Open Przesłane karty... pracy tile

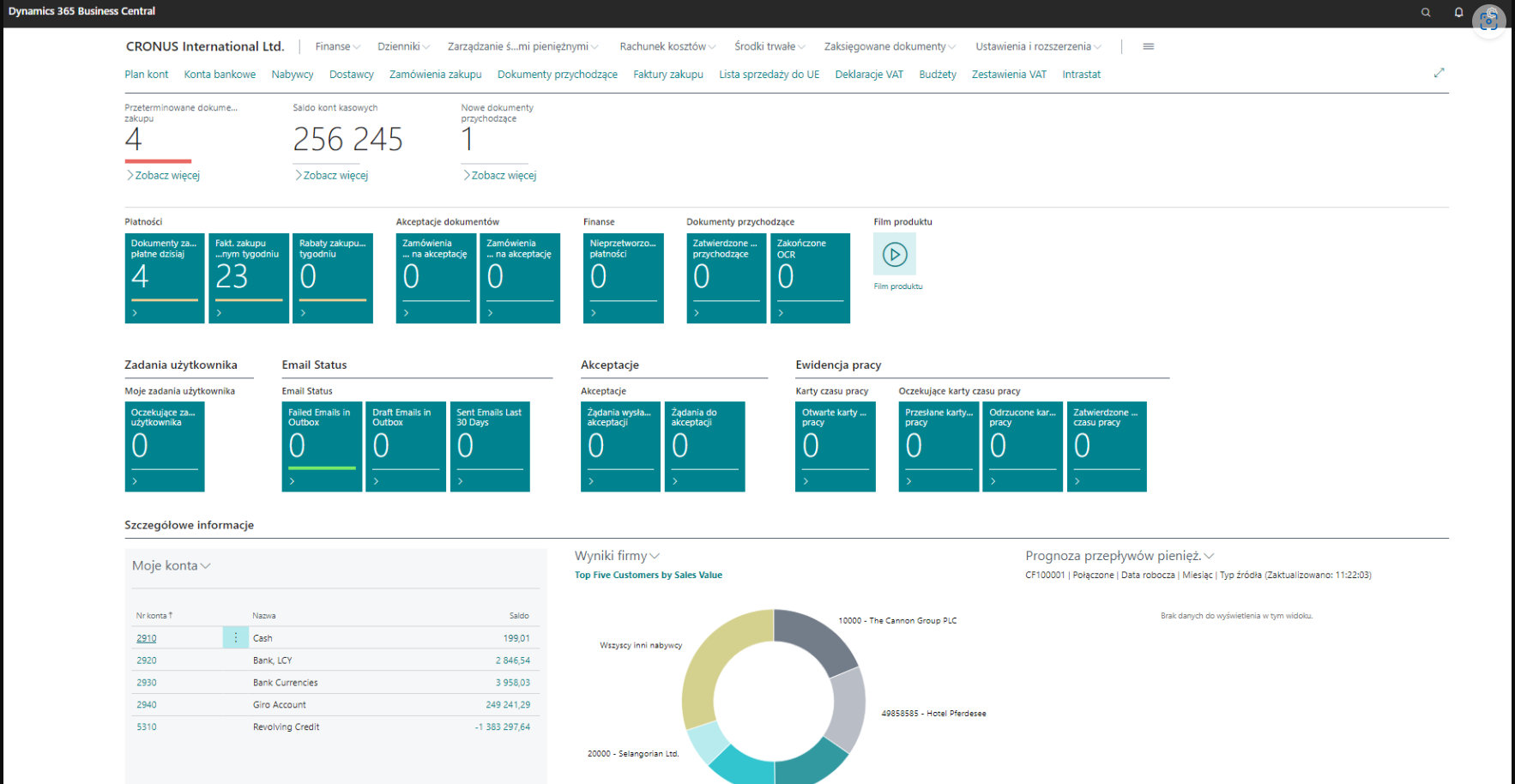[939, 447]
